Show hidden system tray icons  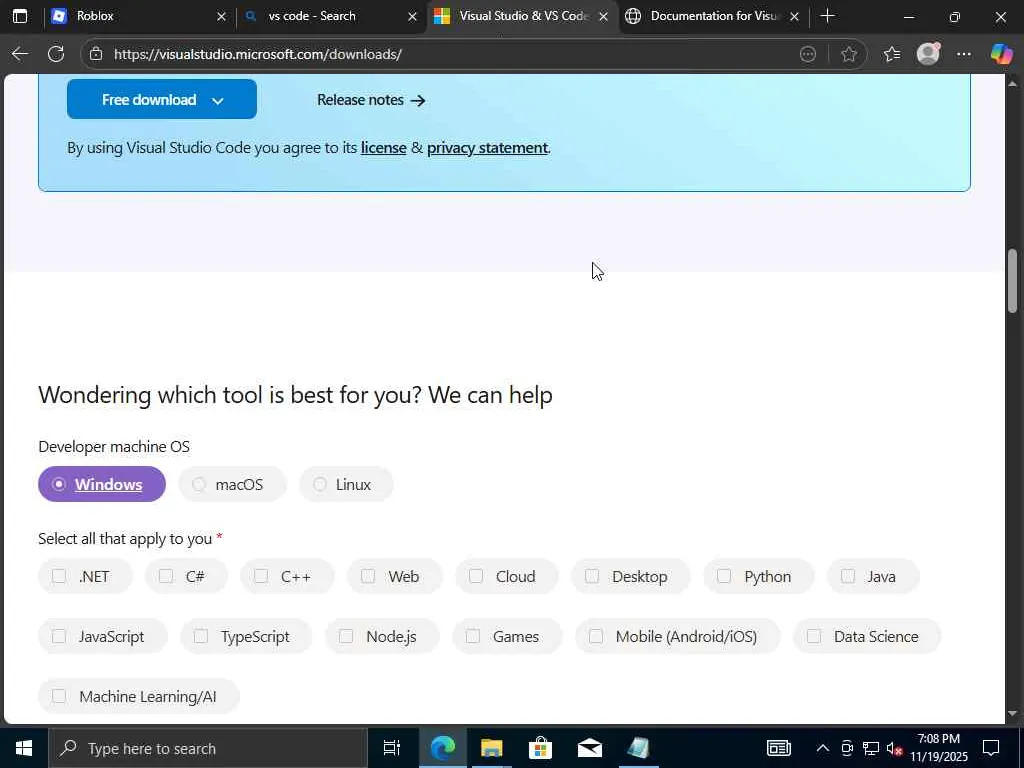click(x=823, y=748)
